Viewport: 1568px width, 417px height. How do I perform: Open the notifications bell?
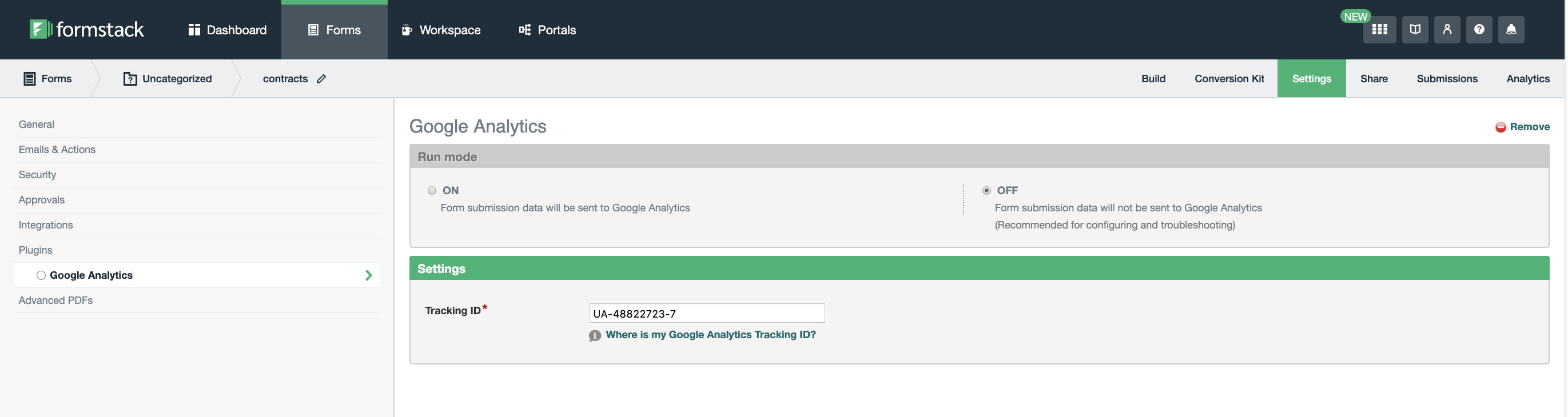1511,29
